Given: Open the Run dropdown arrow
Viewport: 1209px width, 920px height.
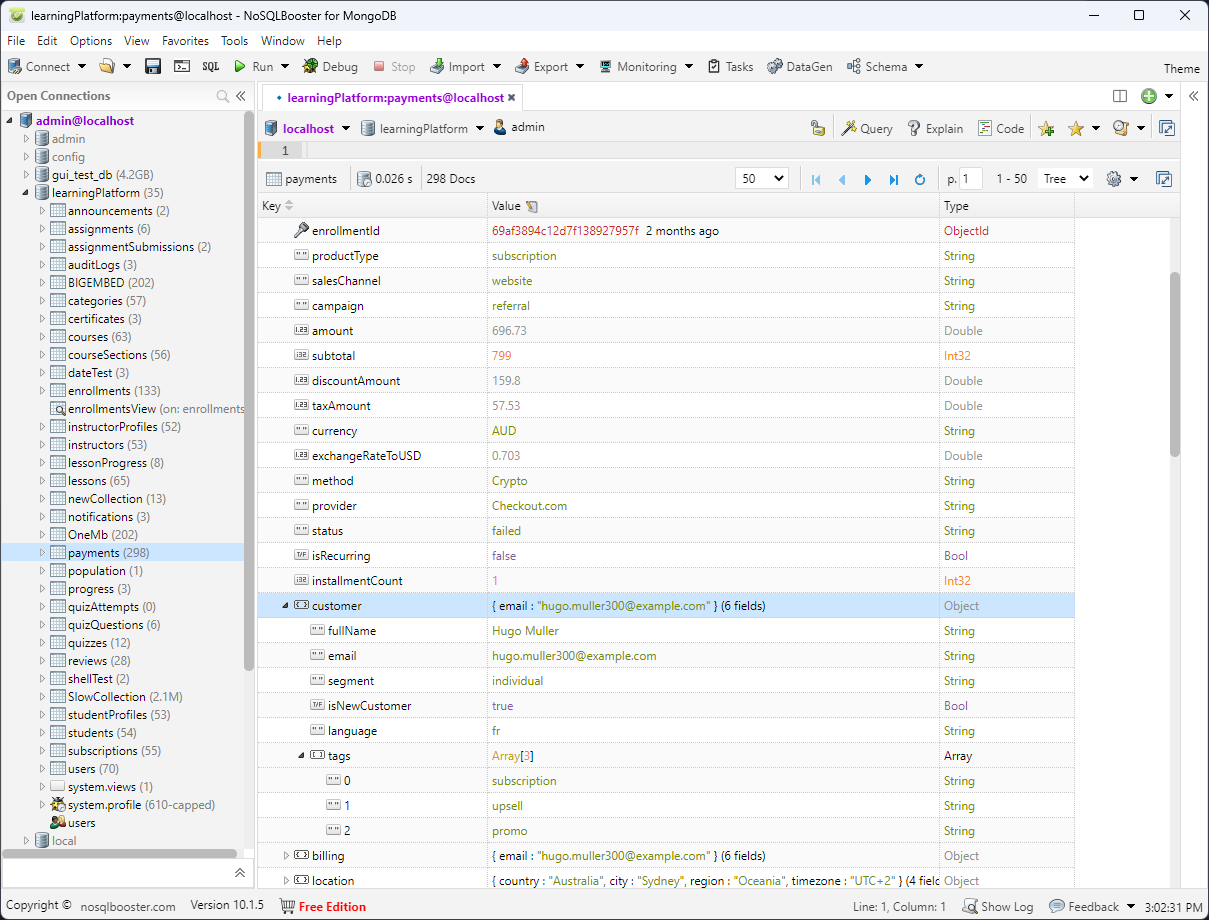Looking at the screenshot, I should click(285, 67).
